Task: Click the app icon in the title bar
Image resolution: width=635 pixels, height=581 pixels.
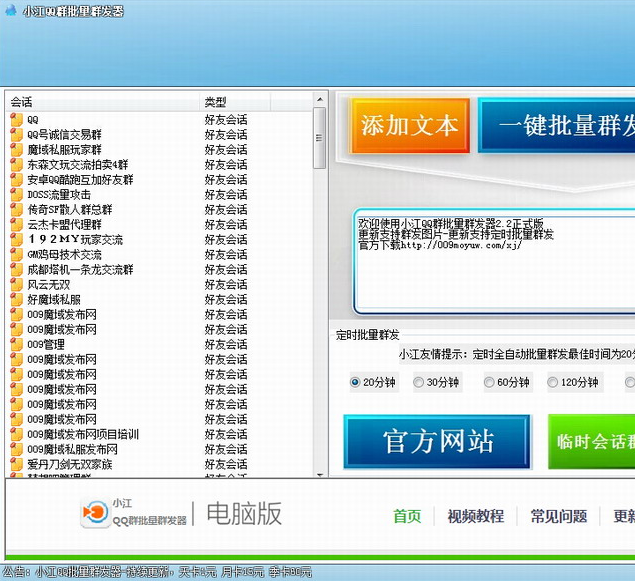Action: coord(11,10)
